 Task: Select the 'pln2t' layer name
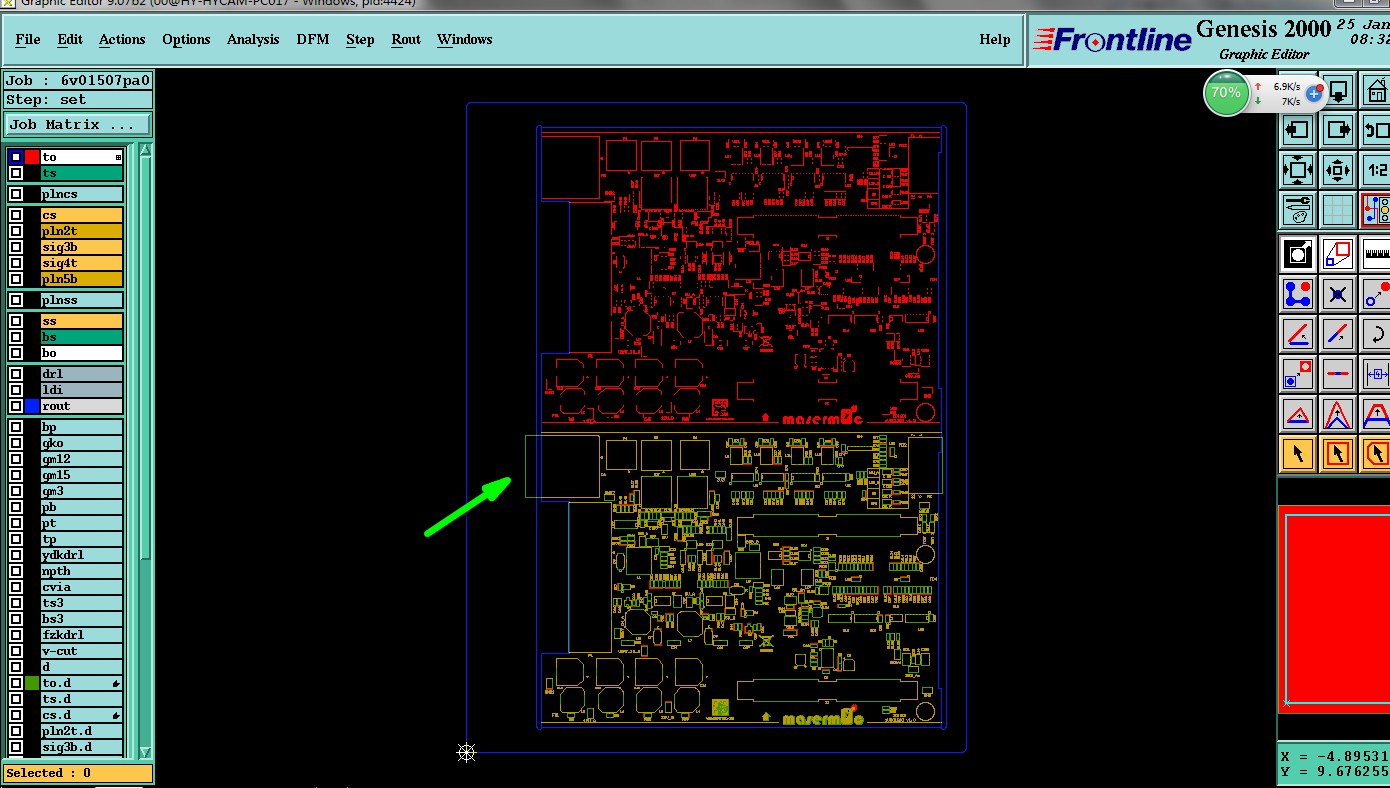81,231
